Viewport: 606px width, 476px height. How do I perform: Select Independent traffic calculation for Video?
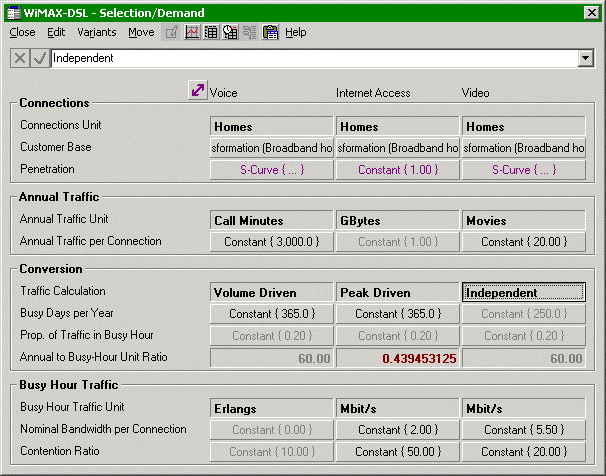click(524, 292)
